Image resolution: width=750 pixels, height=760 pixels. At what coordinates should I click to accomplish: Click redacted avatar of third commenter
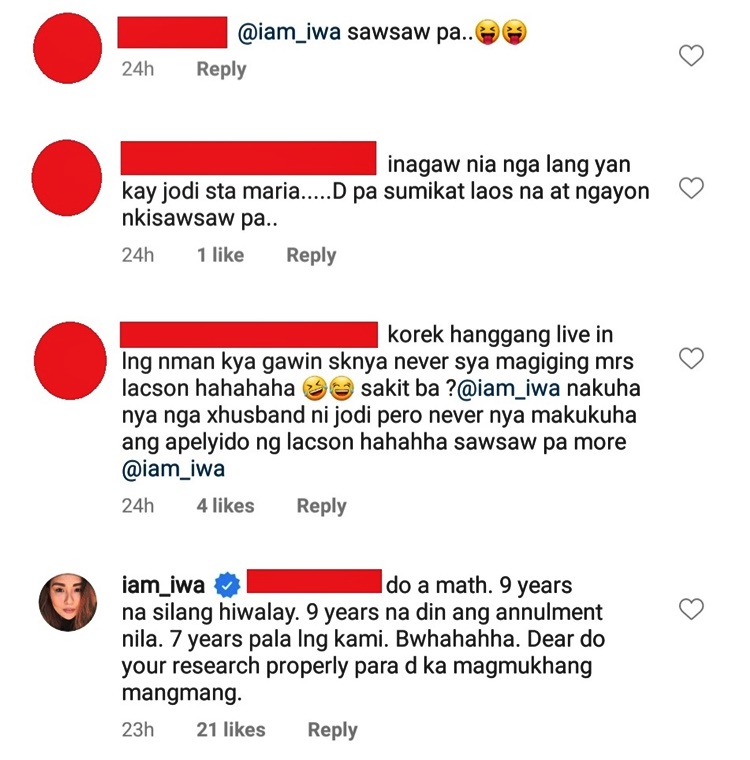click(70, 361)
